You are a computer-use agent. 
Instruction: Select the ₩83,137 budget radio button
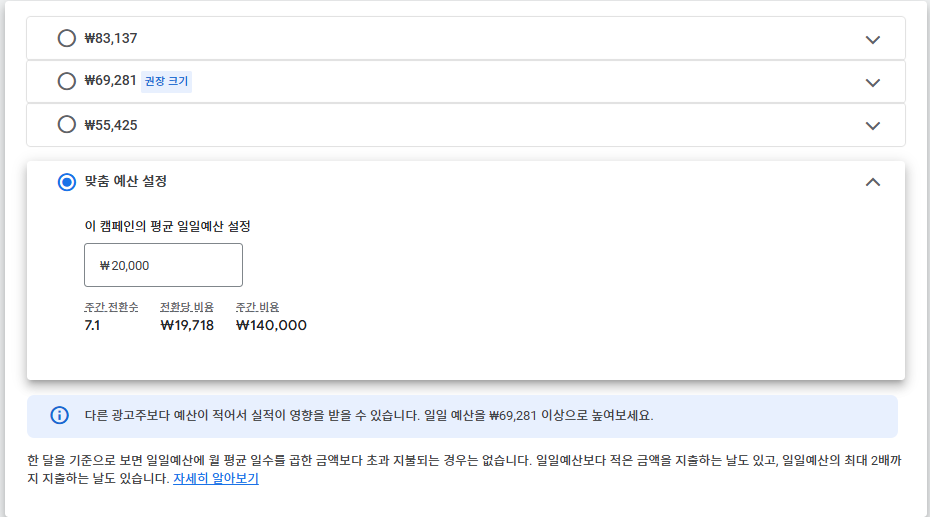point(66,38)
